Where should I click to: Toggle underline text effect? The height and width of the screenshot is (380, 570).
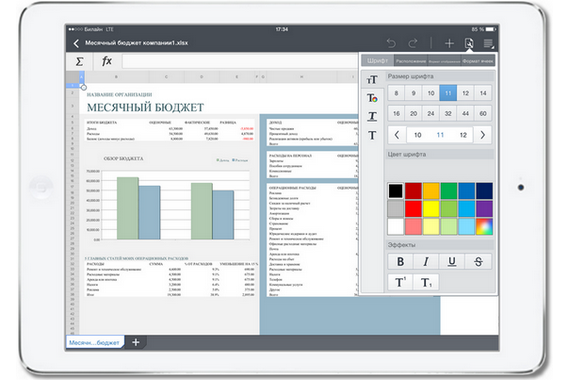point(452,261)
